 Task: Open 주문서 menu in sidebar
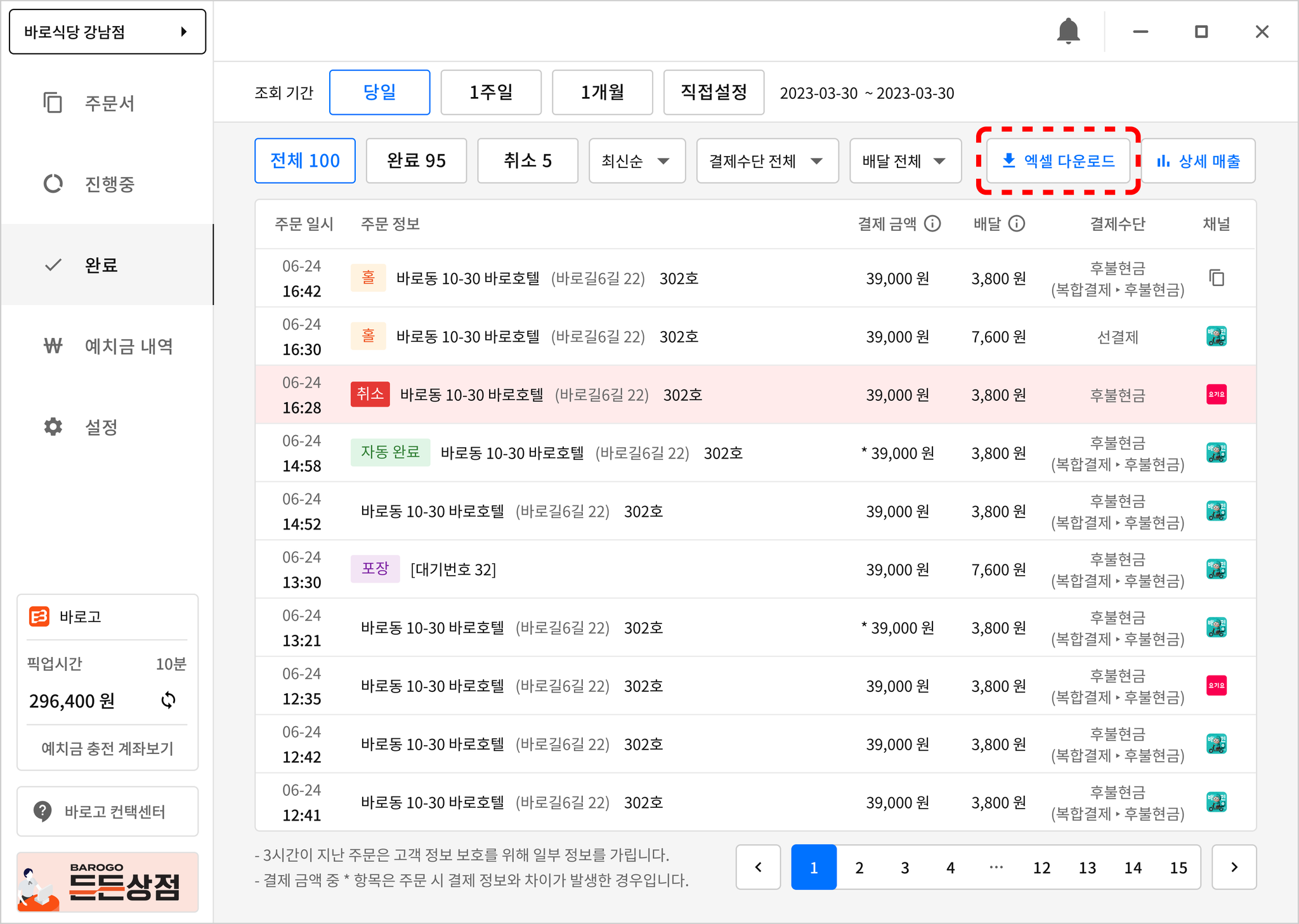tap(107, 103)
